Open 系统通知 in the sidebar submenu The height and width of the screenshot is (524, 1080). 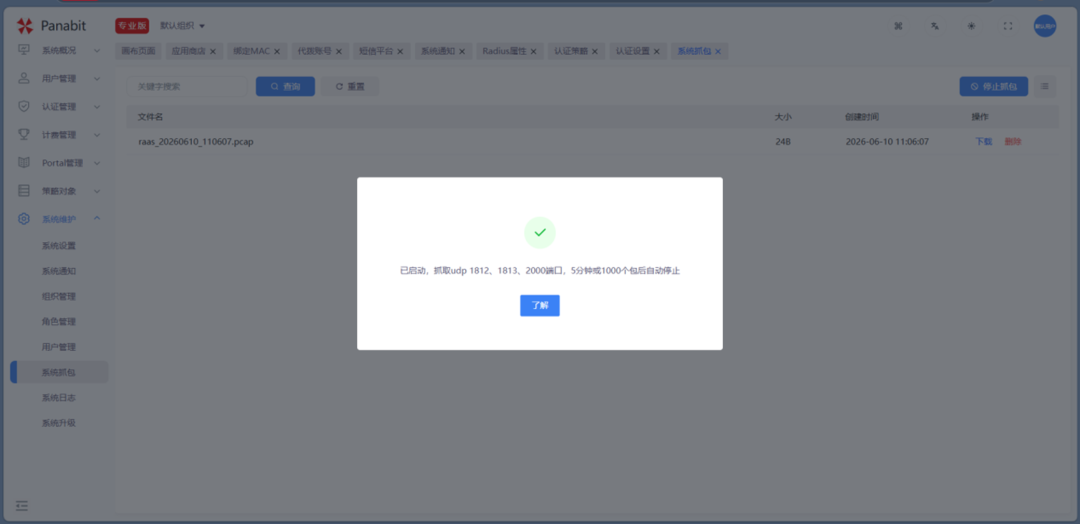click(x=59, y=271)
